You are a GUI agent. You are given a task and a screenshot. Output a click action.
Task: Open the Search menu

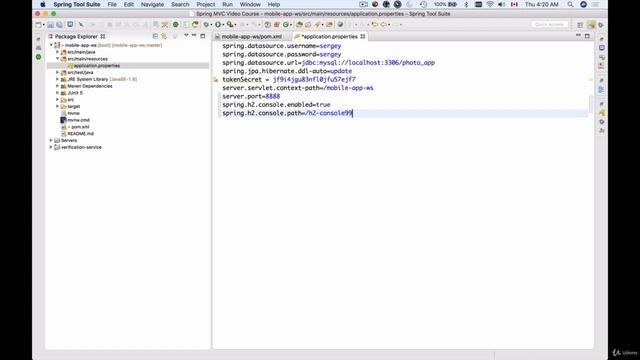pyautogui.click(x=180, y=4)
